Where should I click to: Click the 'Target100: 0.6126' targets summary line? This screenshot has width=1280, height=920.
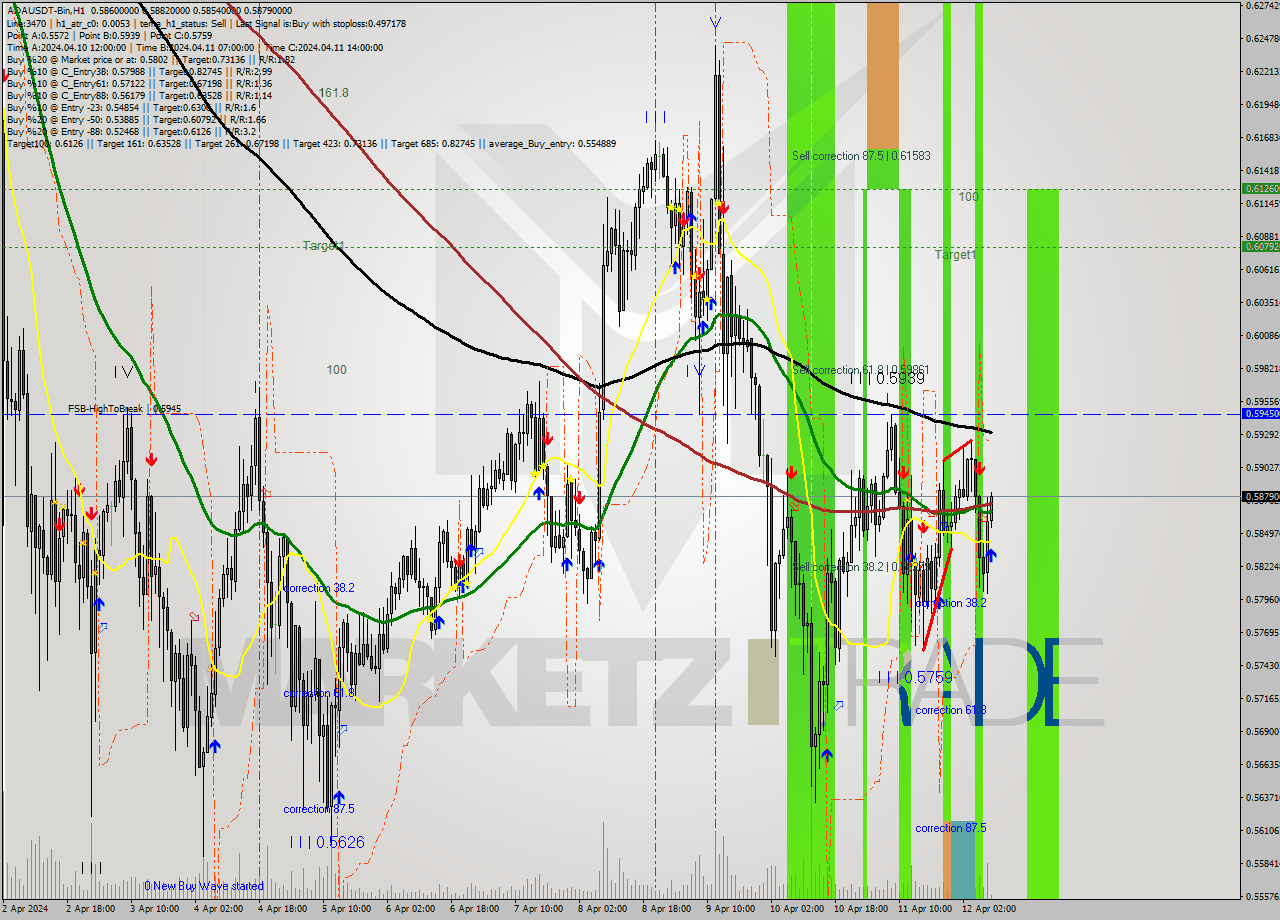[x=310, y=144]
